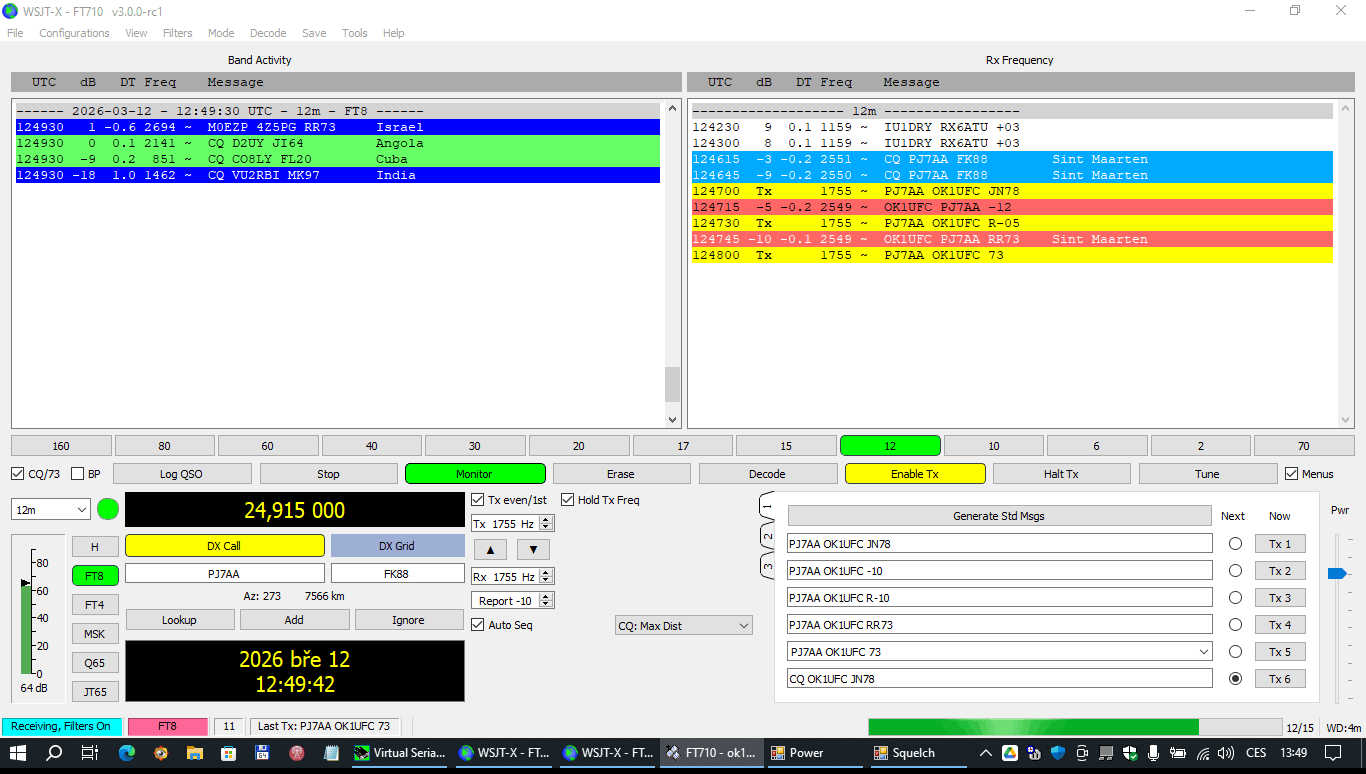Open the Decode menu

coord(268,33)
